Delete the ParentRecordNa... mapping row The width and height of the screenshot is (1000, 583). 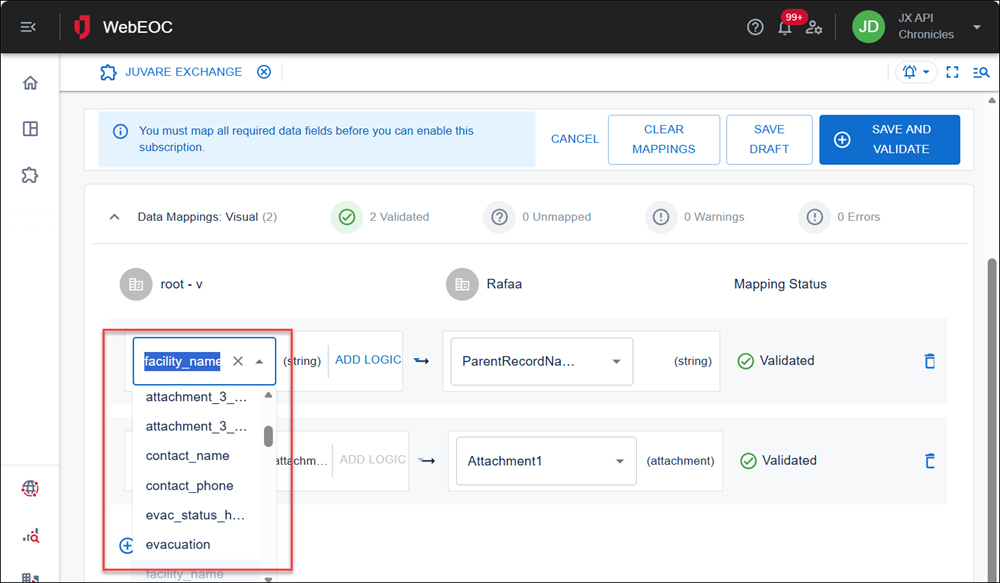[x=930, y=361]
